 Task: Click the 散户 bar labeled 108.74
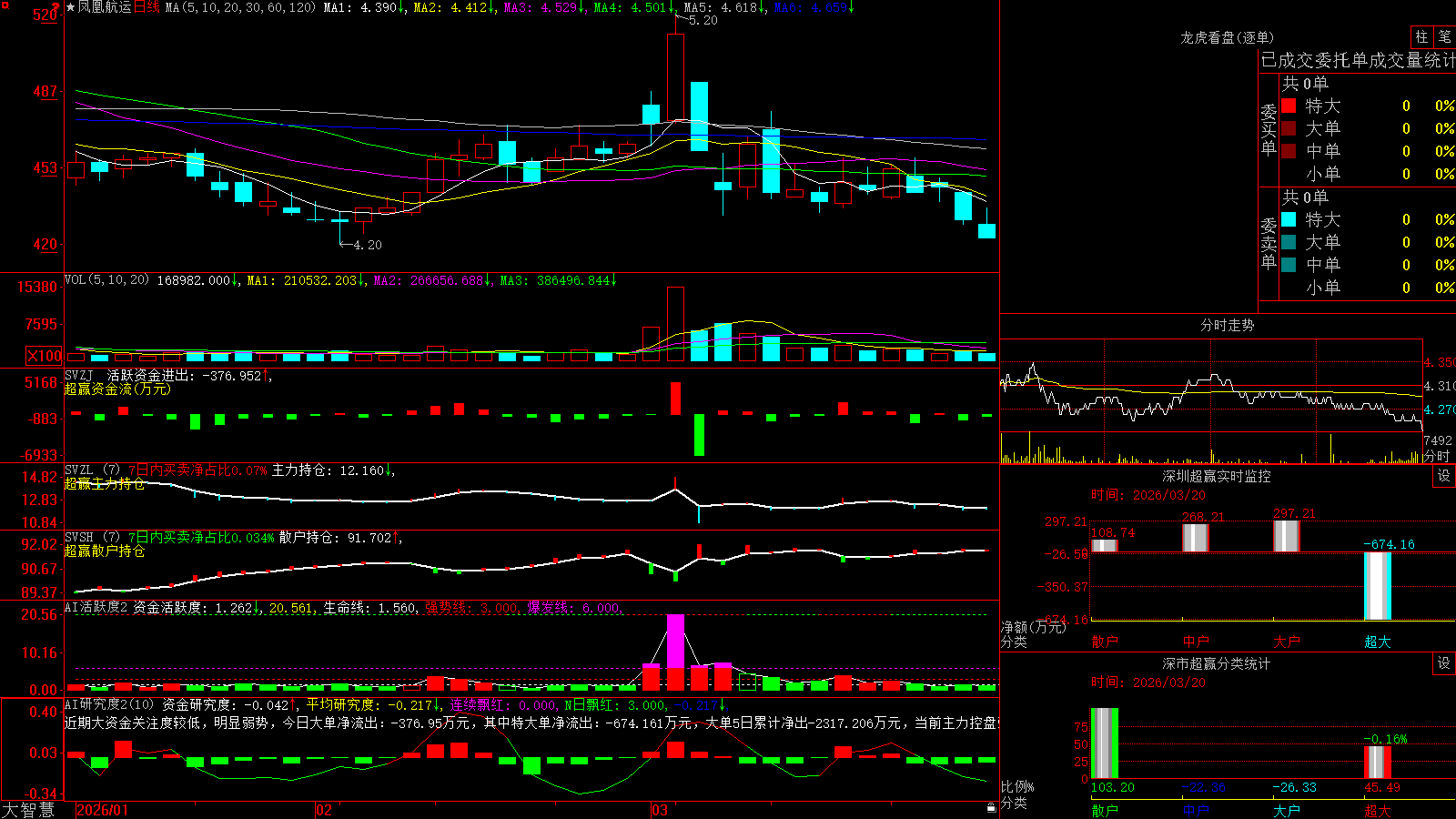[x=1105, y=545]
